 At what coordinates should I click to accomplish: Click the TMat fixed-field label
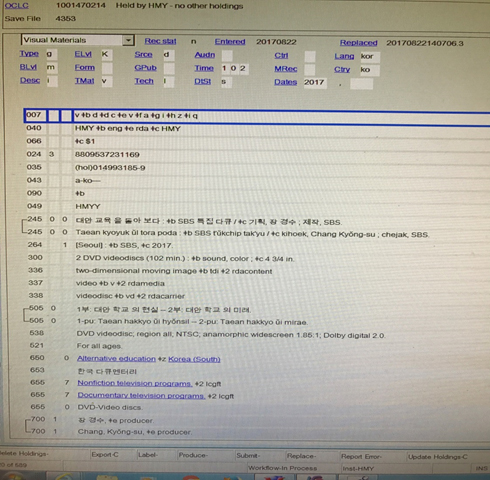tap(84, 81)
